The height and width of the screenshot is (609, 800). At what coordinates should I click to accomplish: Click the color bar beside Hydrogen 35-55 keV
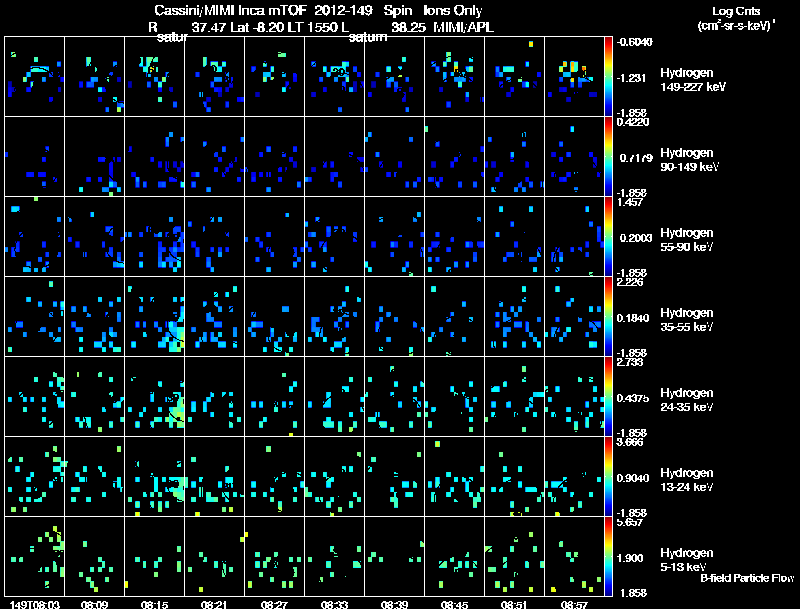tap(608, 316)
